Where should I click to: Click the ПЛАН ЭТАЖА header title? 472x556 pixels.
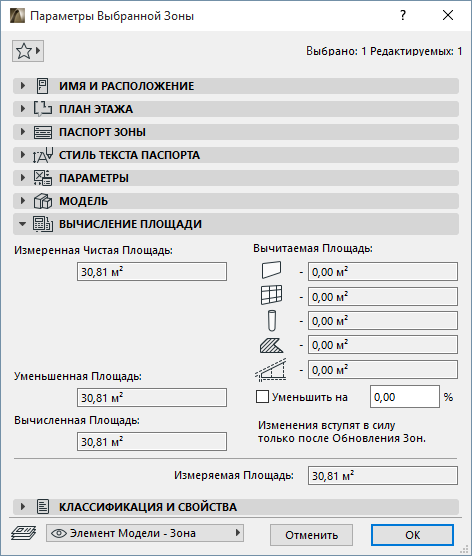[96, 109]
